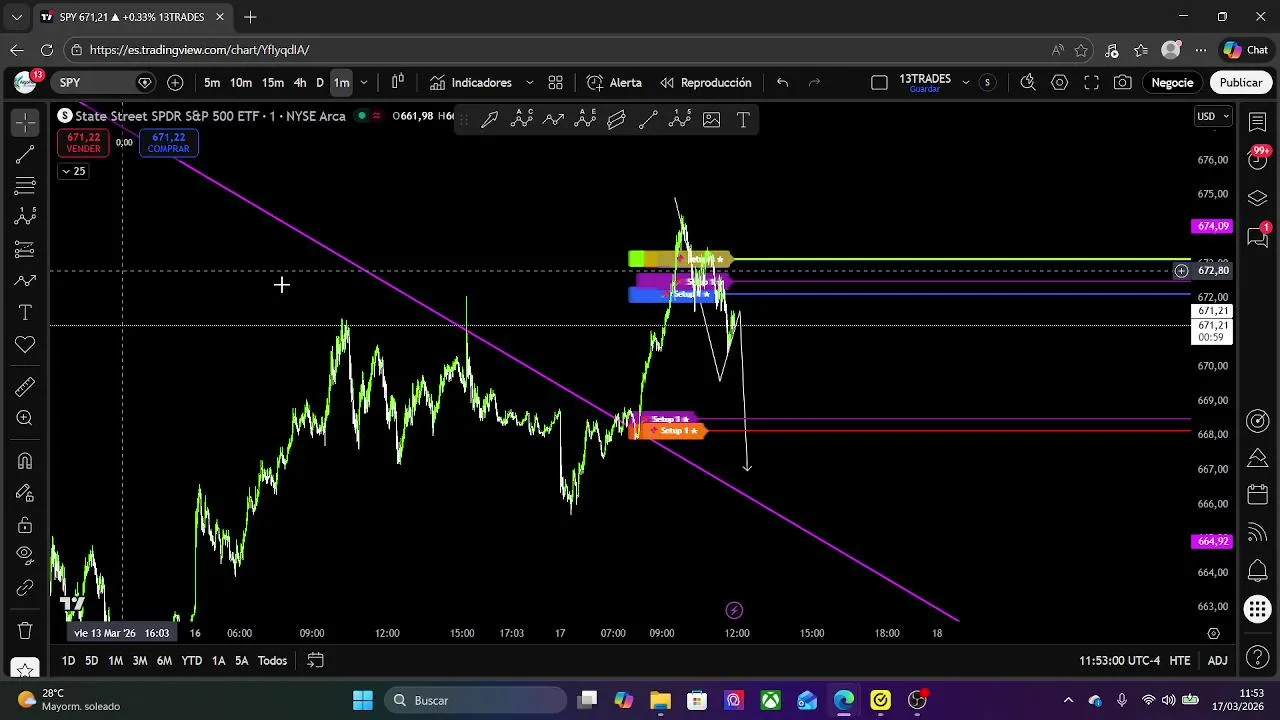Set date range to 1D
This screenshot has width=1280, height=720.
pyautogui.click(x=68, y=661)
